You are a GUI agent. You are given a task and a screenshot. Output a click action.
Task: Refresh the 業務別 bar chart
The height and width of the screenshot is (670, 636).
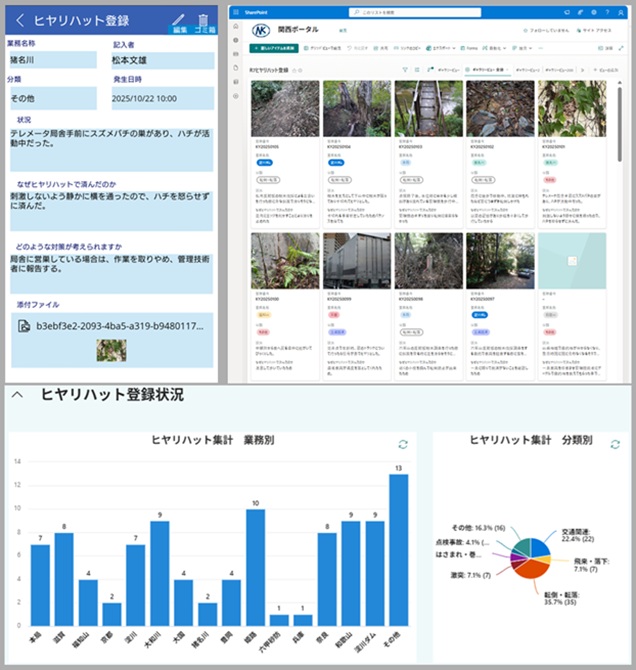pos(402,444)
